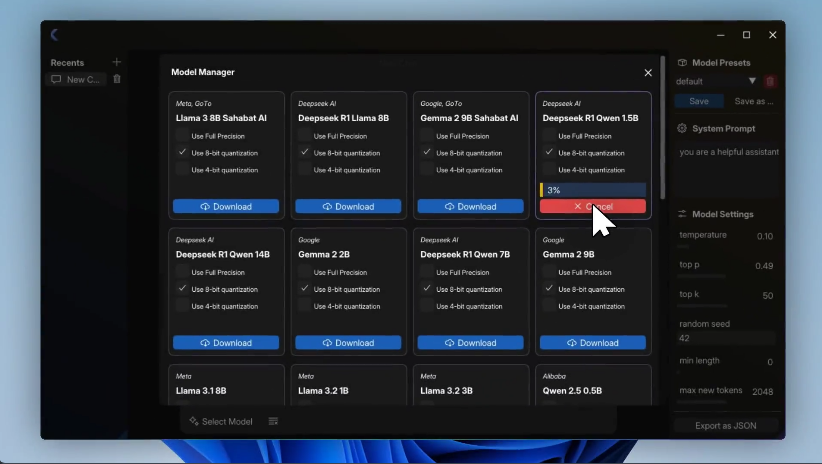Close the Model Manager dialog

(648, 73)
